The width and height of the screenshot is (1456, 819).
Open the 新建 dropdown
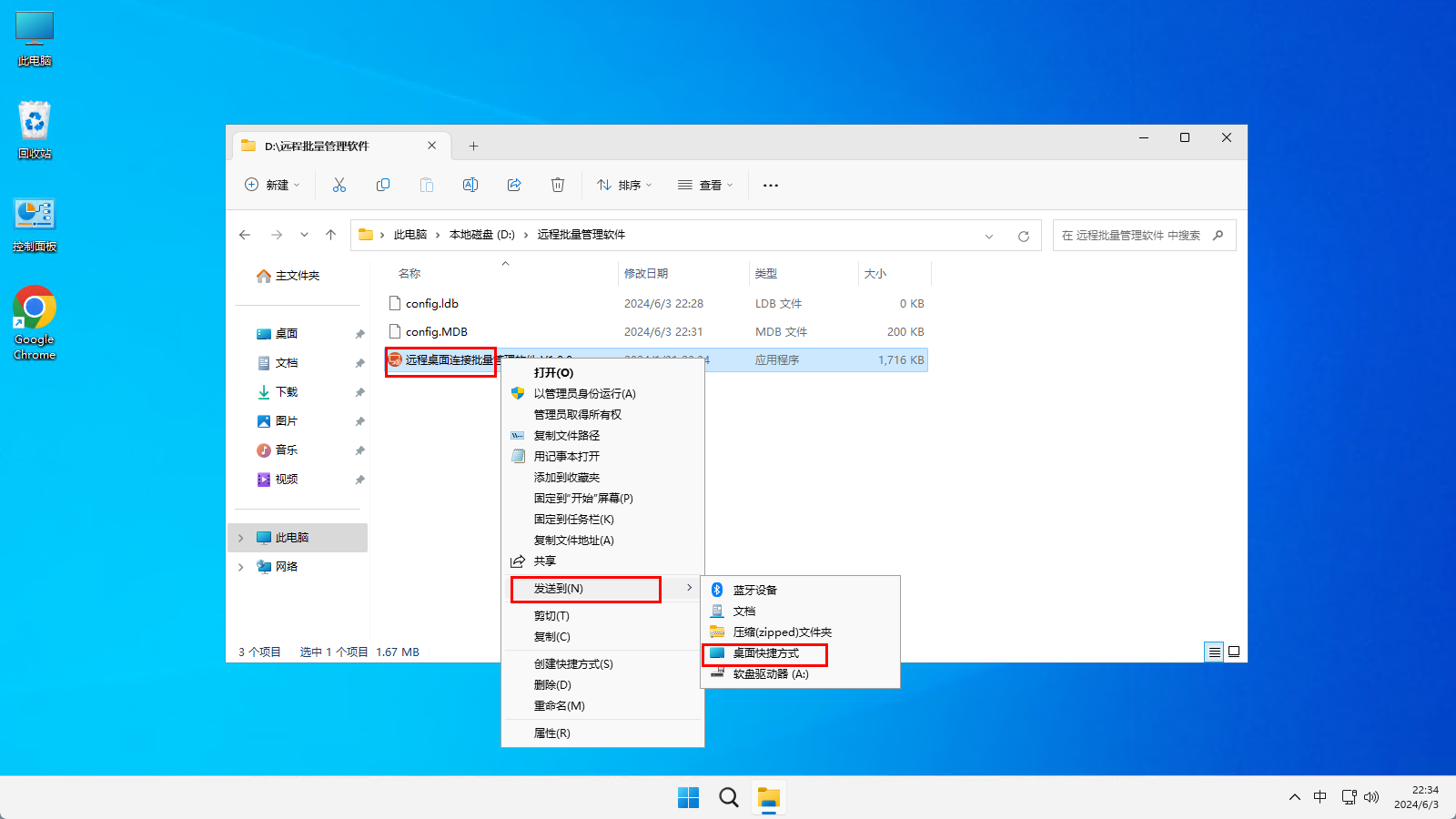coord(272,185)
